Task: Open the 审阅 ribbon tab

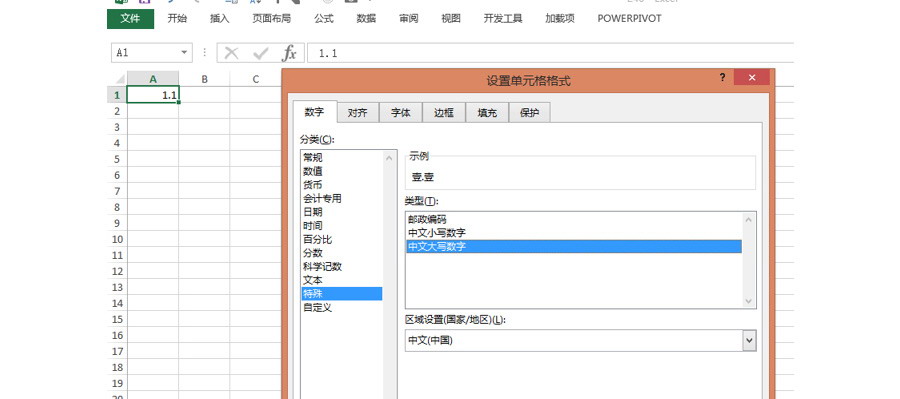Action: (409, 18)
